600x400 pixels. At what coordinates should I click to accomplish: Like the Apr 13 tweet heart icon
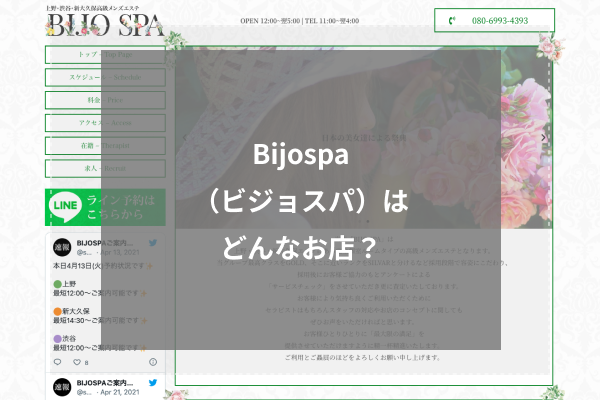tap(77, 362)
